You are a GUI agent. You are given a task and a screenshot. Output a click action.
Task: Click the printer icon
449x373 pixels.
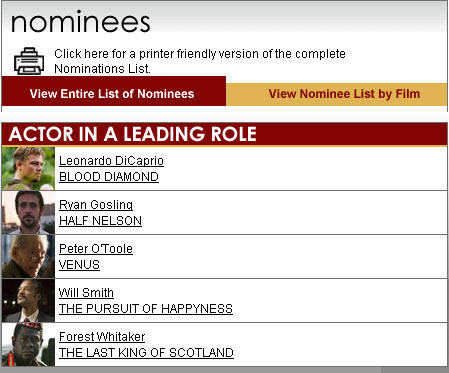[x=29, y=61]
